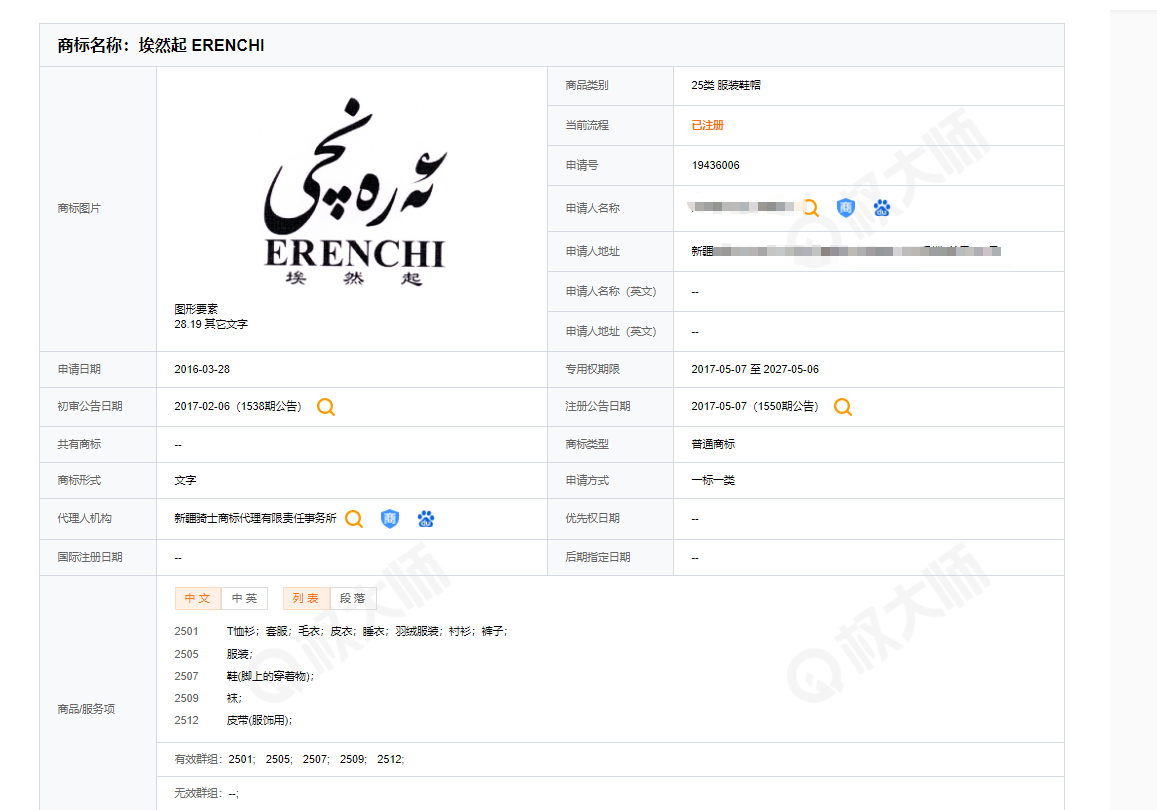Click the 25类 服装鞋帽 category value
Viewport: 1157px width, 810px height.
(726, 86)
